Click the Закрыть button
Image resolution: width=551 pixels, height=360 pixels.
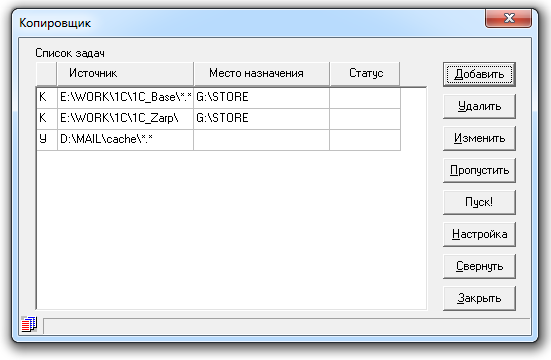[479, 298]
